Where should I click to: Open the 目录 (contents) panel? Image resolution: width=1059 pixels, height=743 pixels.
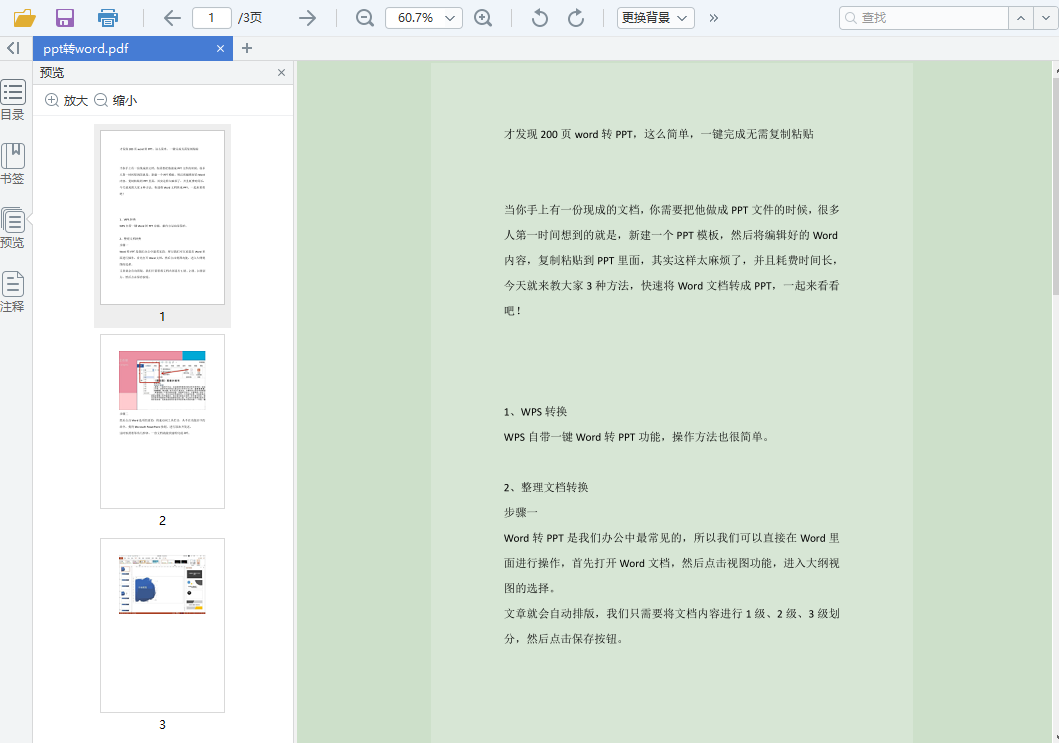pos(13,97)
